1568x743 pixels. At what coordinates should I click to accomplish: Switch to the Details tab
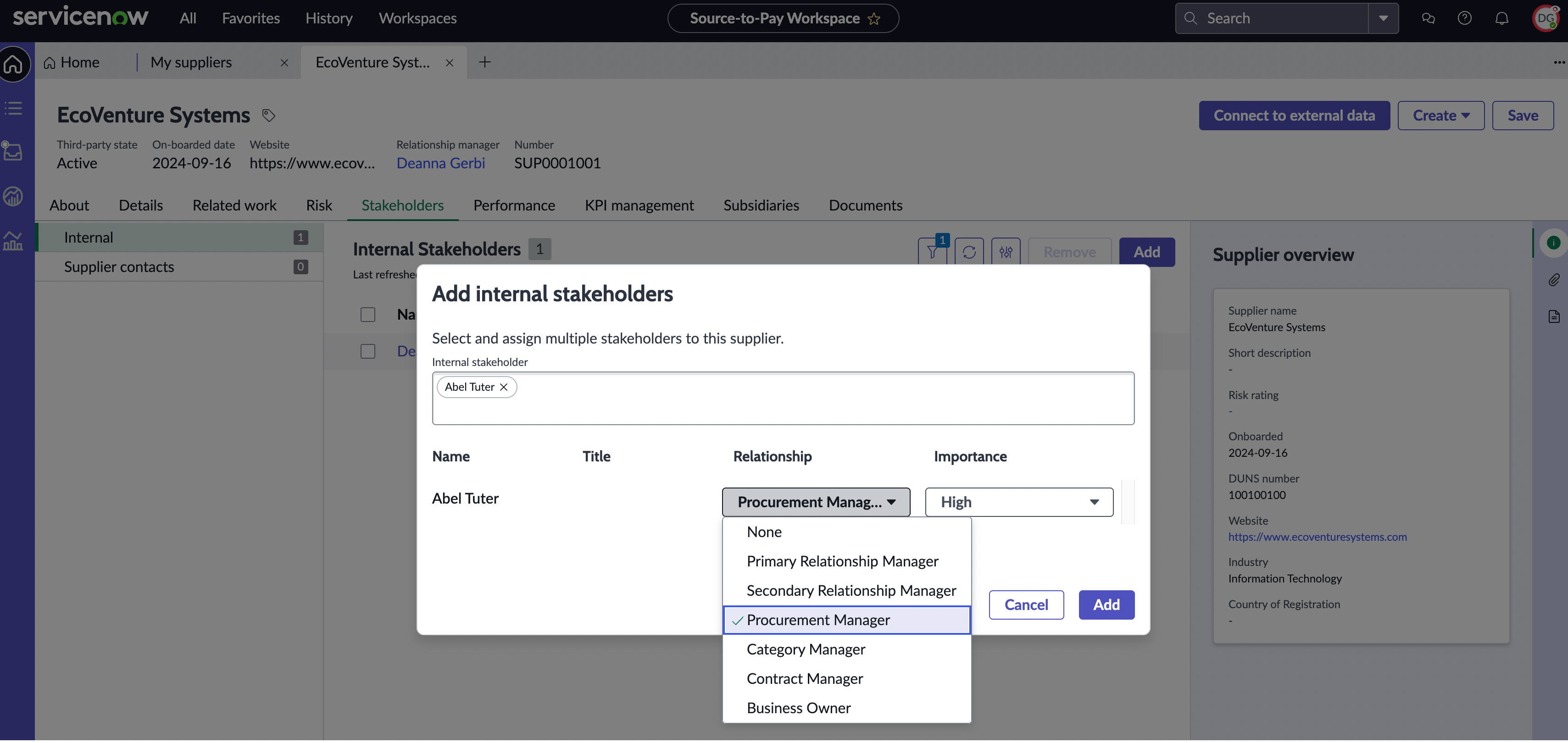pyautogui.click(x=141, y=205)
